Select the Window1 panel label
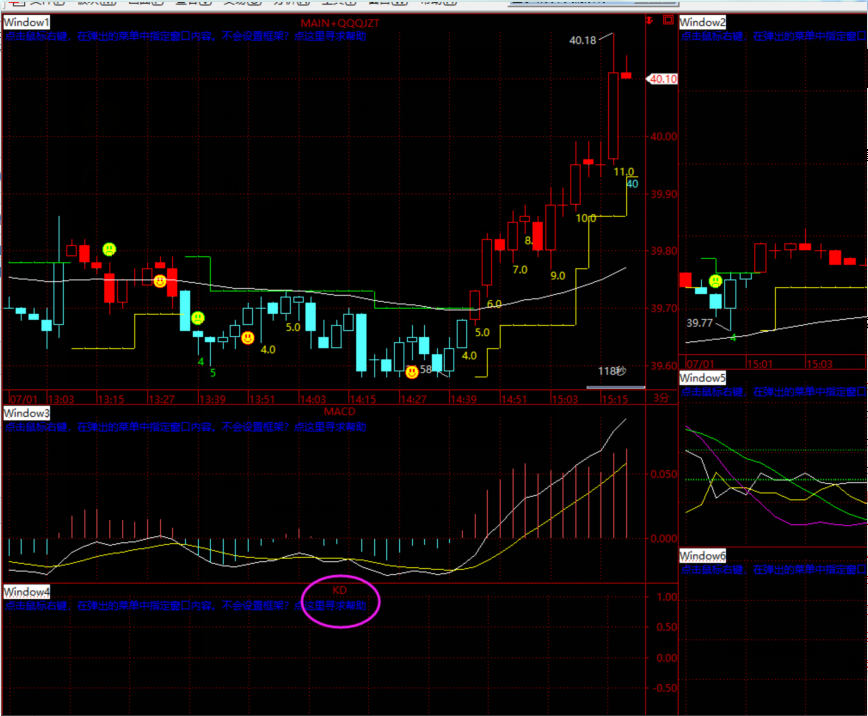Viewport: 868px width, 716px height. (x=27, y=22)
